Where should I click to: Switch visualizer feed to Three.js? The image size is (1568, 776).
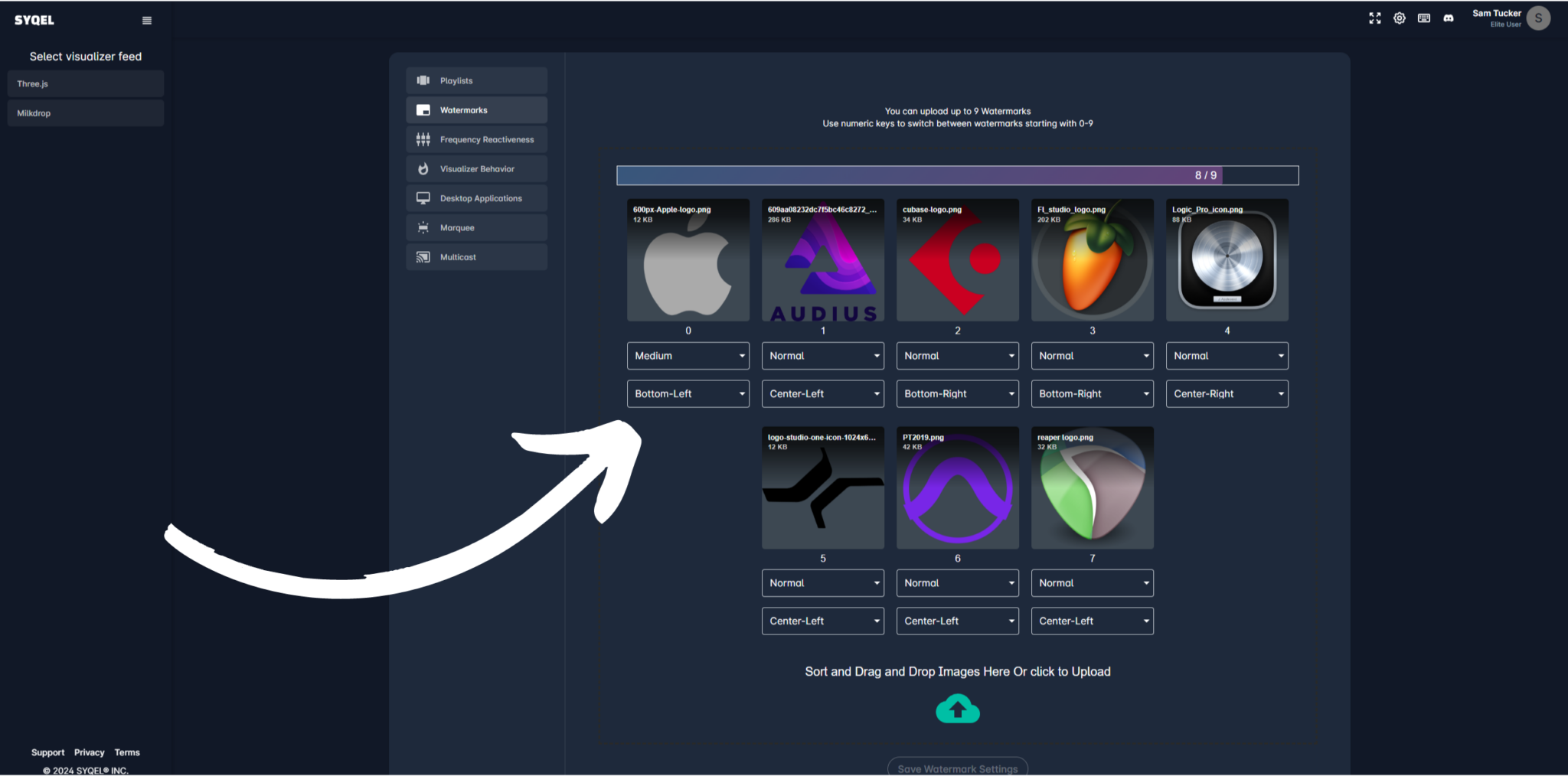point(85,83)
